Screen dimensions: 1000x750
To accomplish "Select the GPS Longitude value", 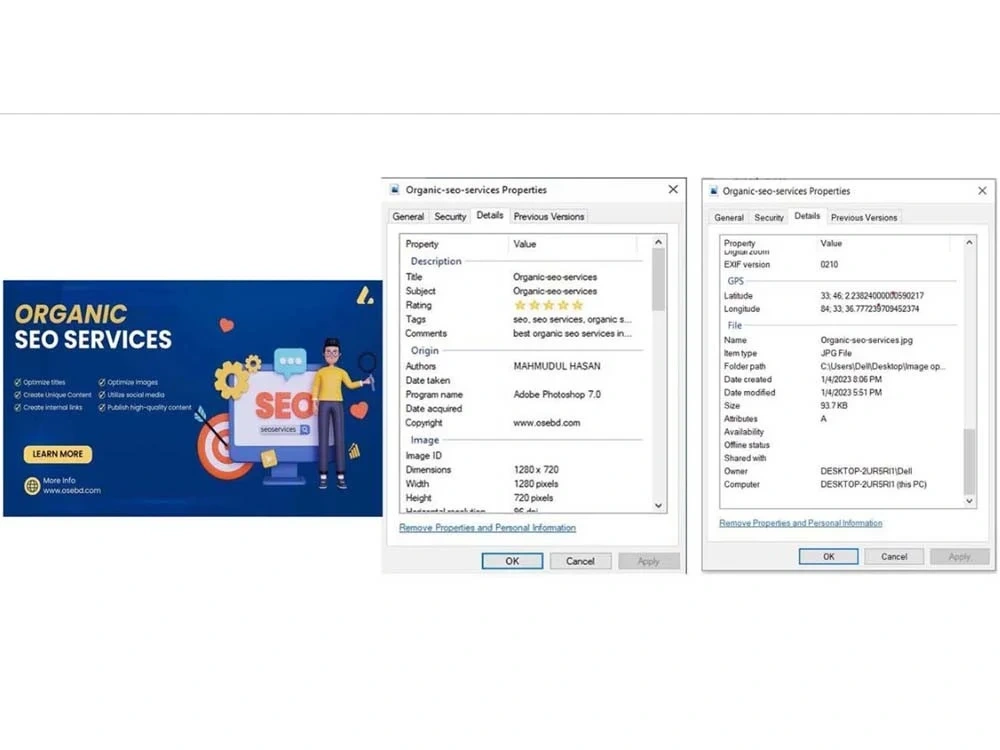I will click(x=870, y=309).
